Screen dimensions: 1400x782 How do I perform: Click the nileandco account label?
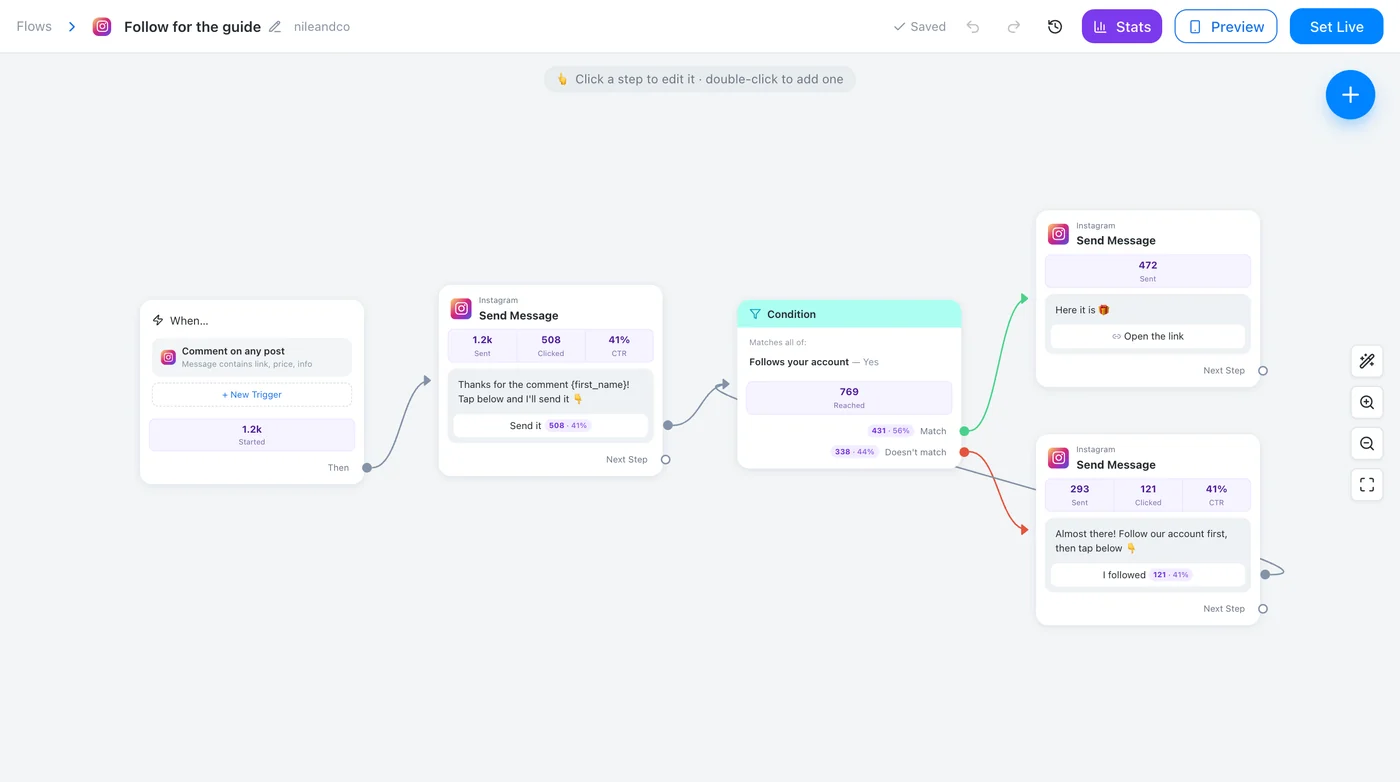[322, 27]
